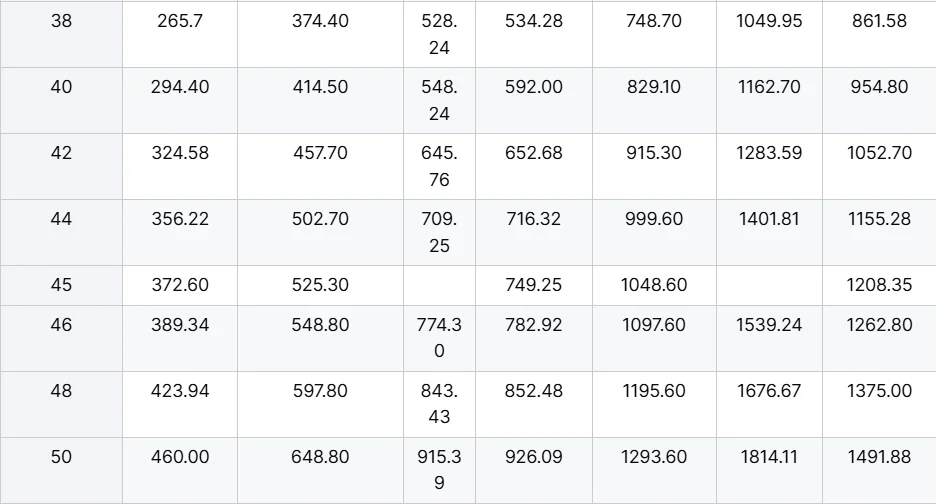
Task: Click the row header cell 38
Action: [x=61, y=21]
